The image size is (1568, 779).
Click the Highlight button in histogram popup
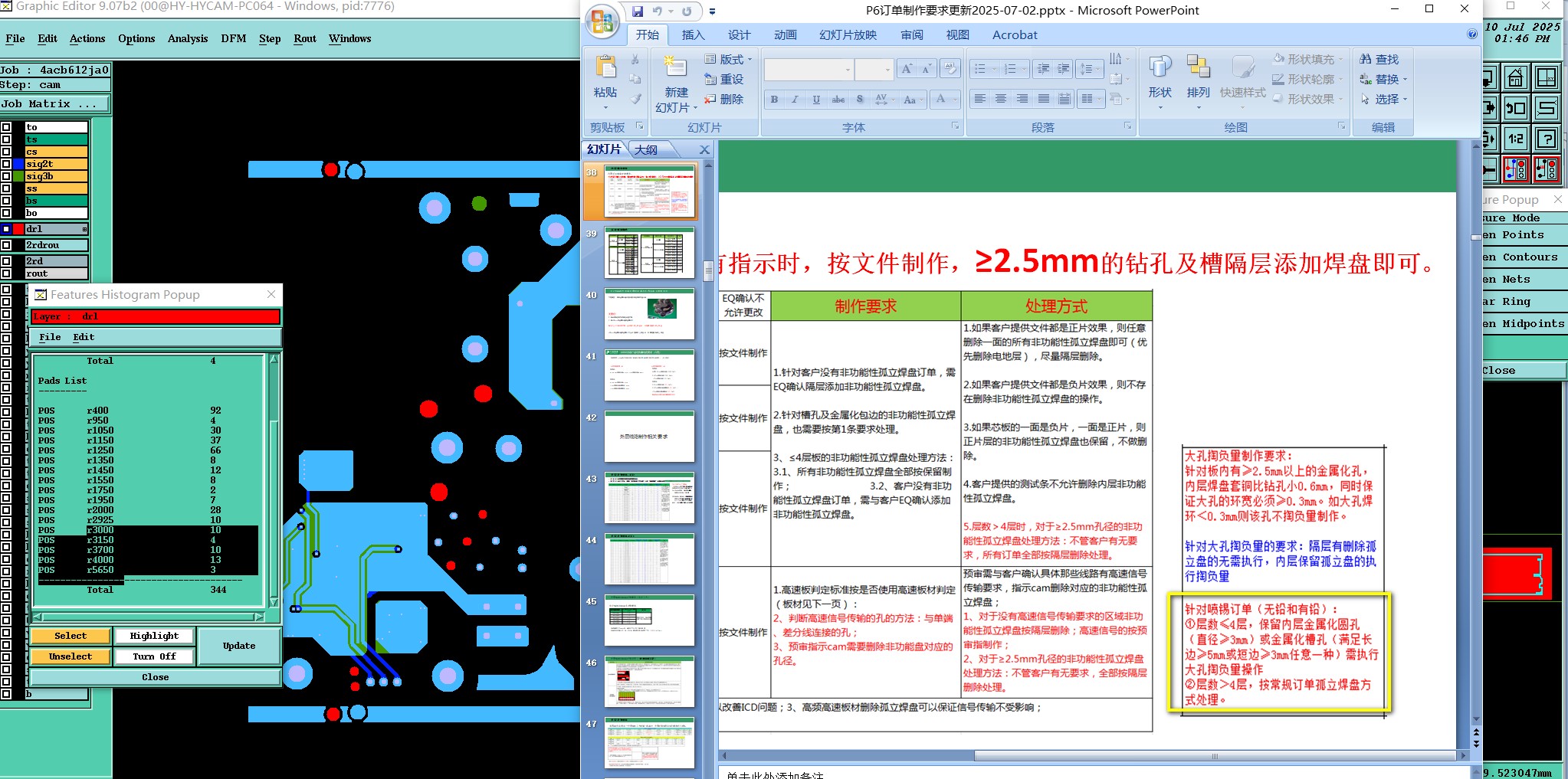point(154,636)
